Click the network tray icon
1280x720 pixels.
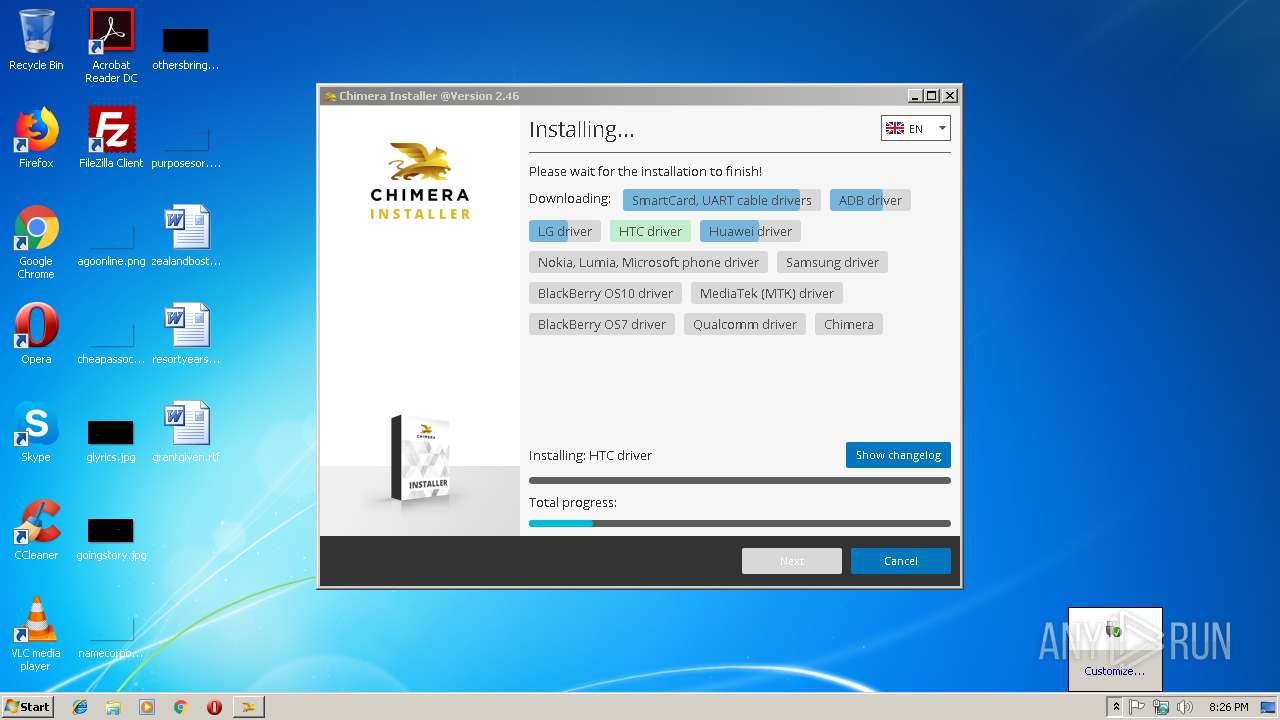pos(1161,707)
